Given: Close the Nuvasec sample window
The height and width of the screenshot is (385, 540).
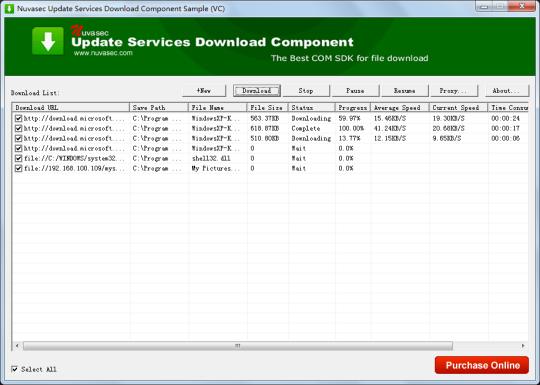Looking at the screenshot, I should pos(522,6).
